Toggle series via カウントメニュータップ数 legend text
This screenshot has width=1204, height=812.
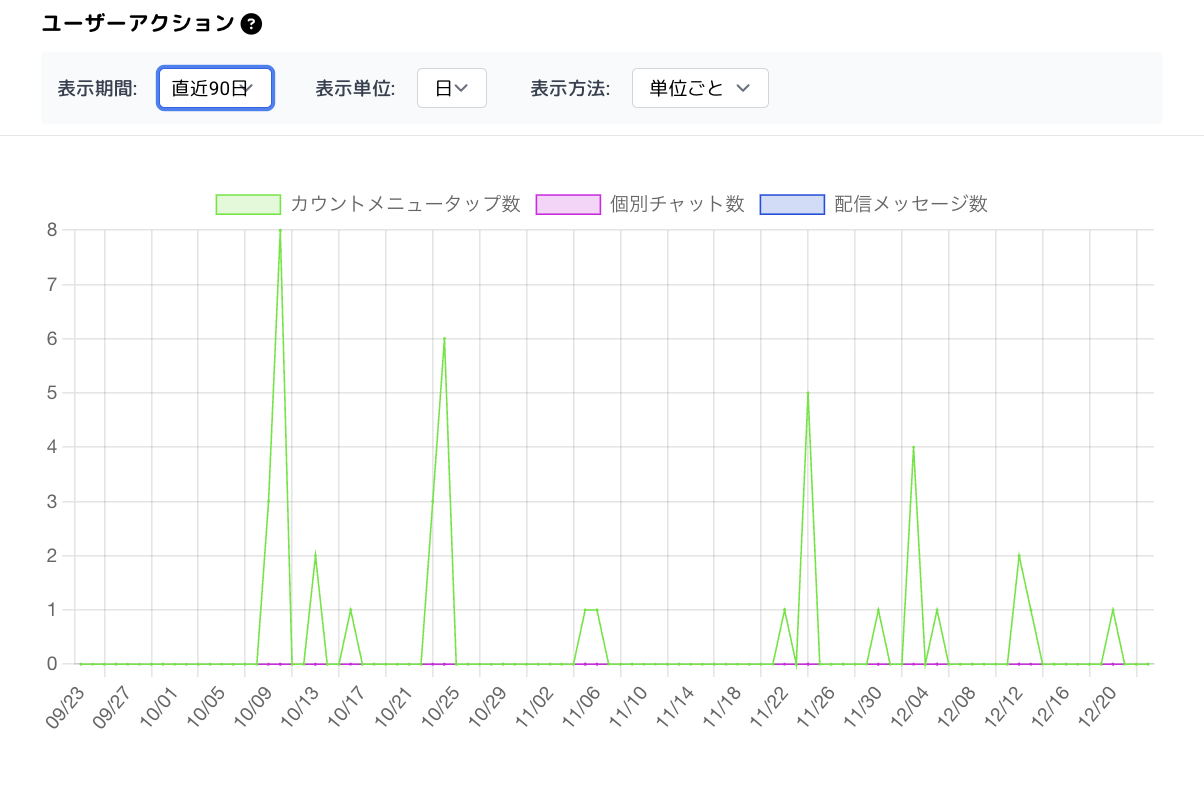pos(405,204)
